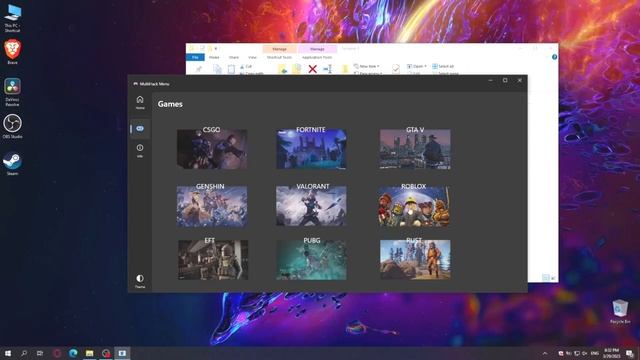The width and height of the screenshot is (640, 360).
Task: Click New folder icon in Explorer ribbon
Action: click(x=345, y=69)
